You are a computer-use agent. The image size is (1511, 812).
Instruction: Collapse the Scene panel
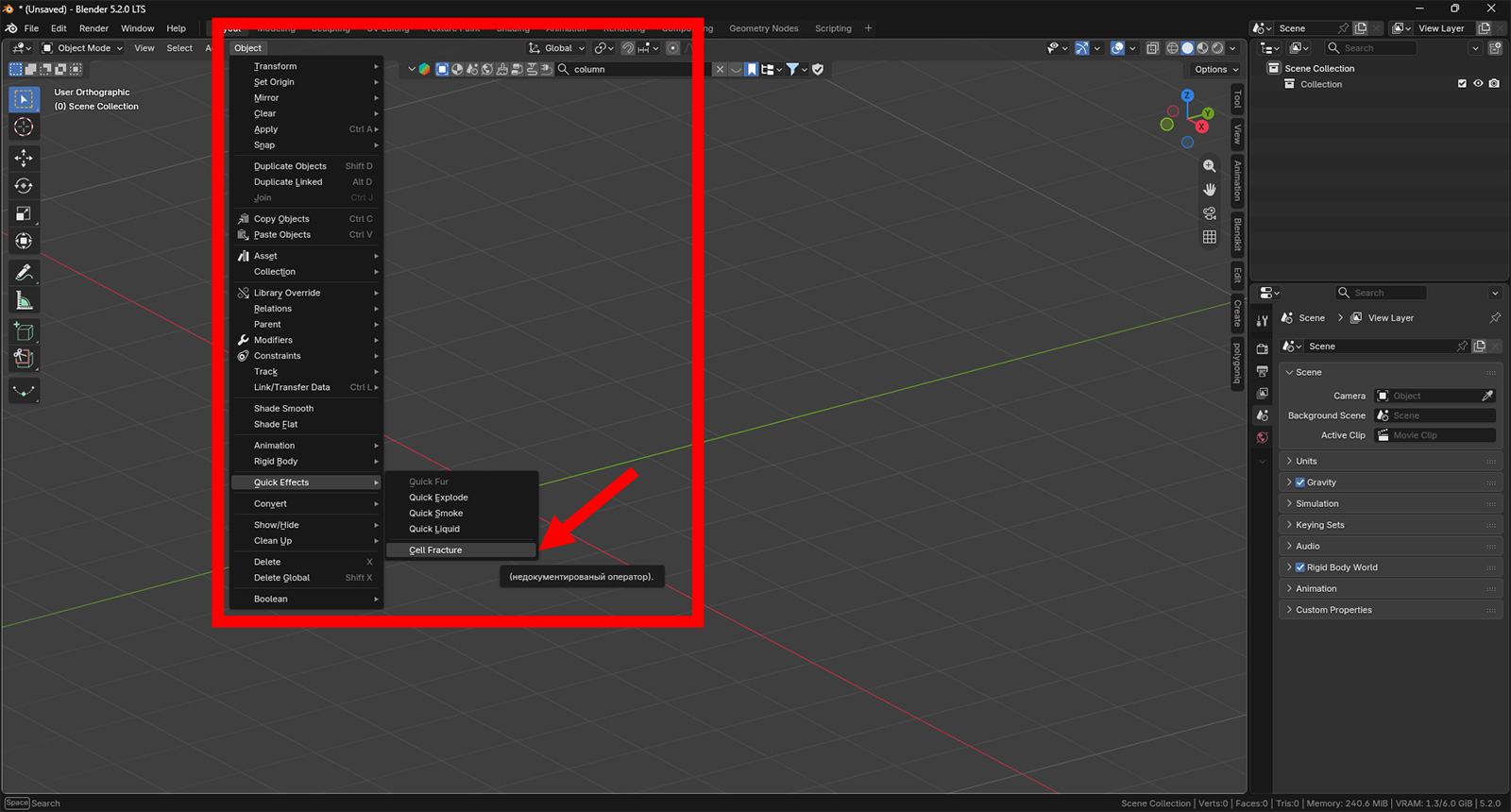pos(1392,372)
